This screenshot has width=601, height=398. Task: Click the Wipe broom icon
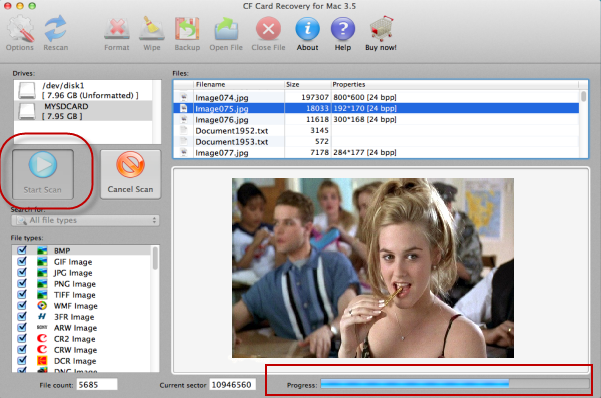coord(151,28)
